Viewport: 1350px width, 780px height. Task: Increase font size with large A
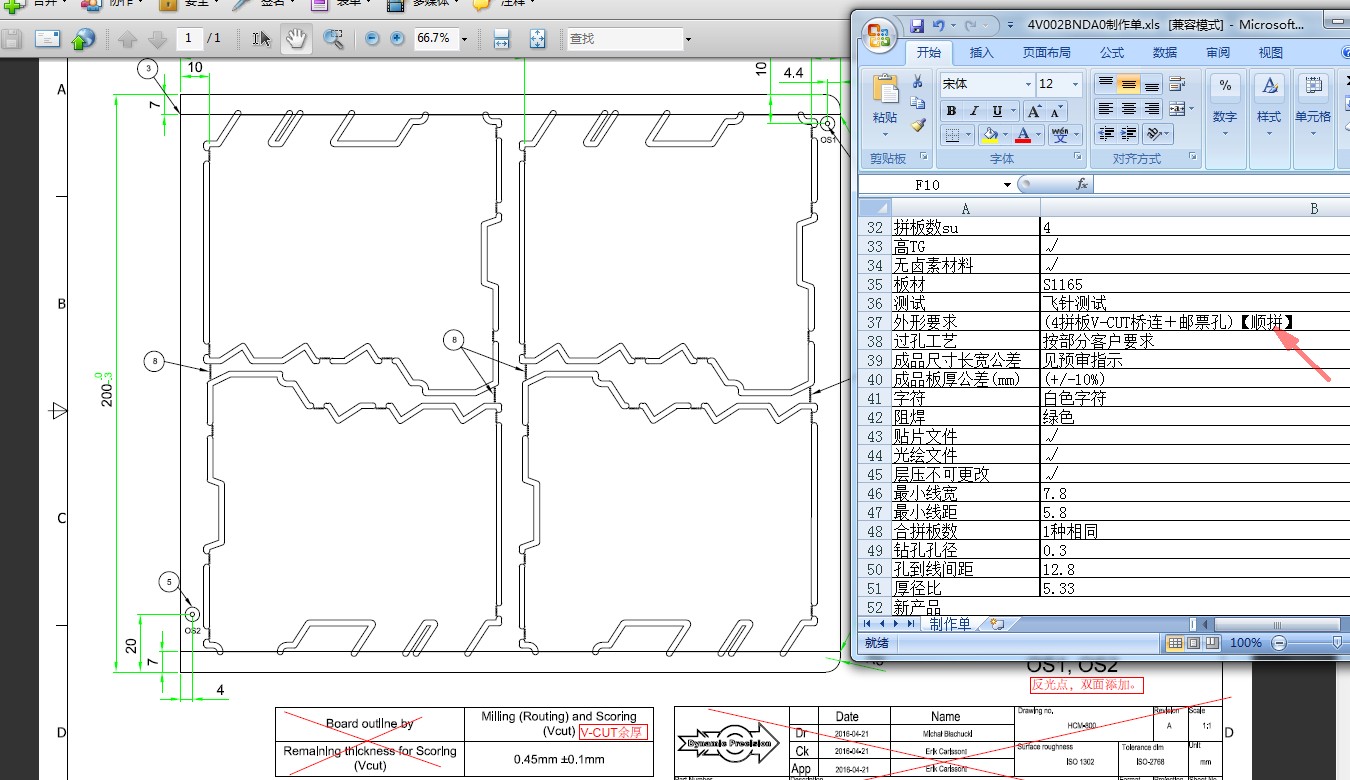pos(1035,111)
